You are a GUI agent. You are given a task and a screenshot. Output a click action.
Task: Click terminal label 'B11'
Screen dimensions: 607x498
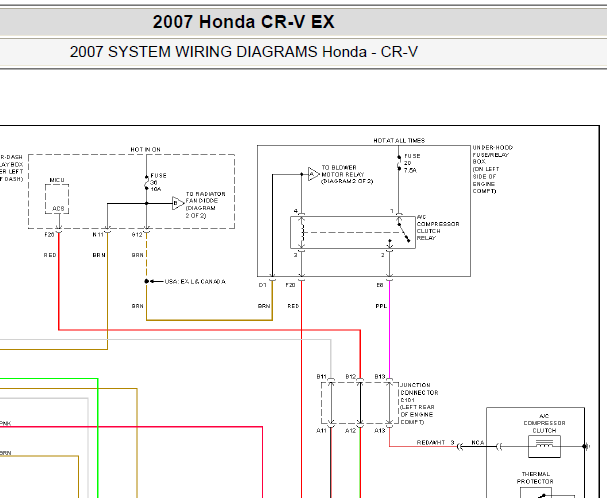point(322,376)
